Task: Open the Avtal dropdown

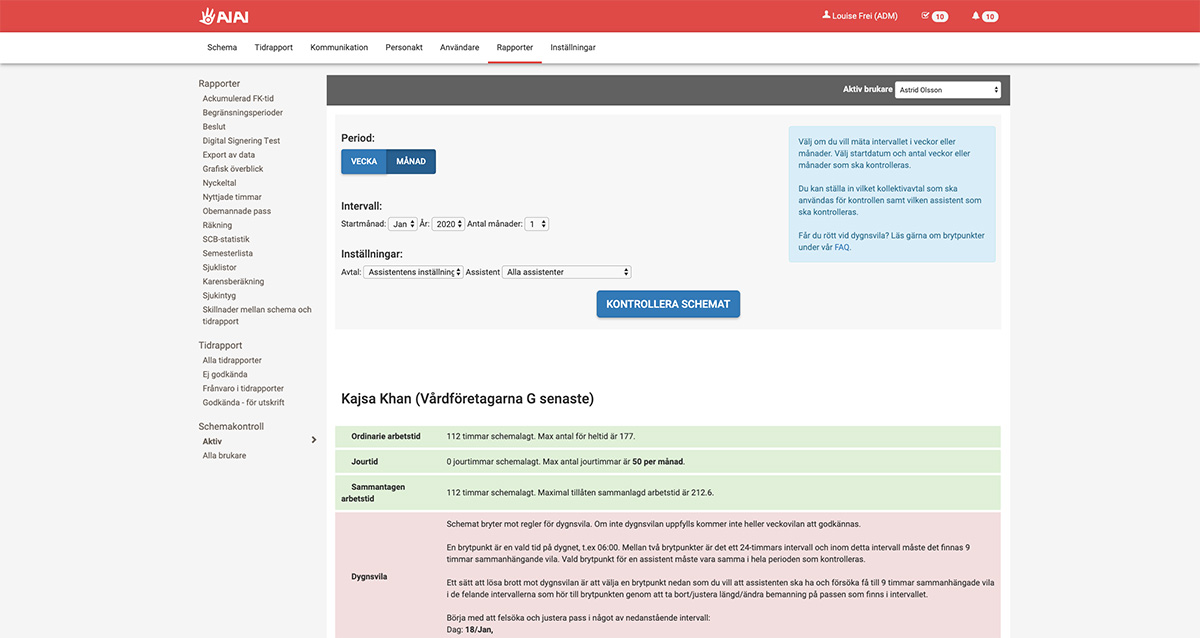Action: (x=413, y=272)
